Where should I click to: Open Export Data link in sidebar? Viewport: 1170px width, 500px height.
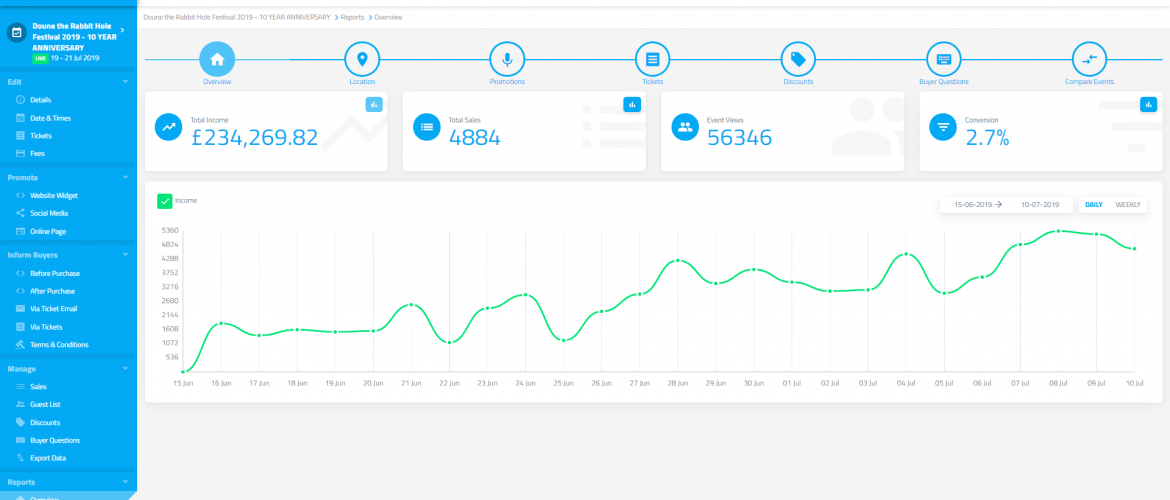coord(48,458)
